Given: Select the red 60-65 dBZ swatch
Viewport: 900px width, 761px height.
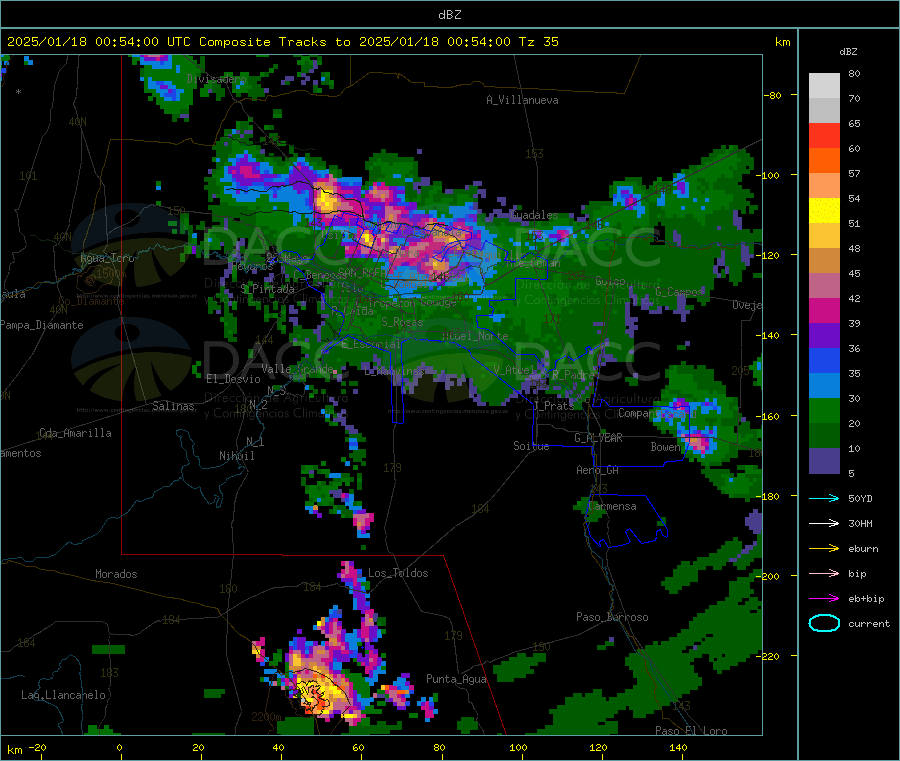Looking at the screenshot, I should 824,136.
